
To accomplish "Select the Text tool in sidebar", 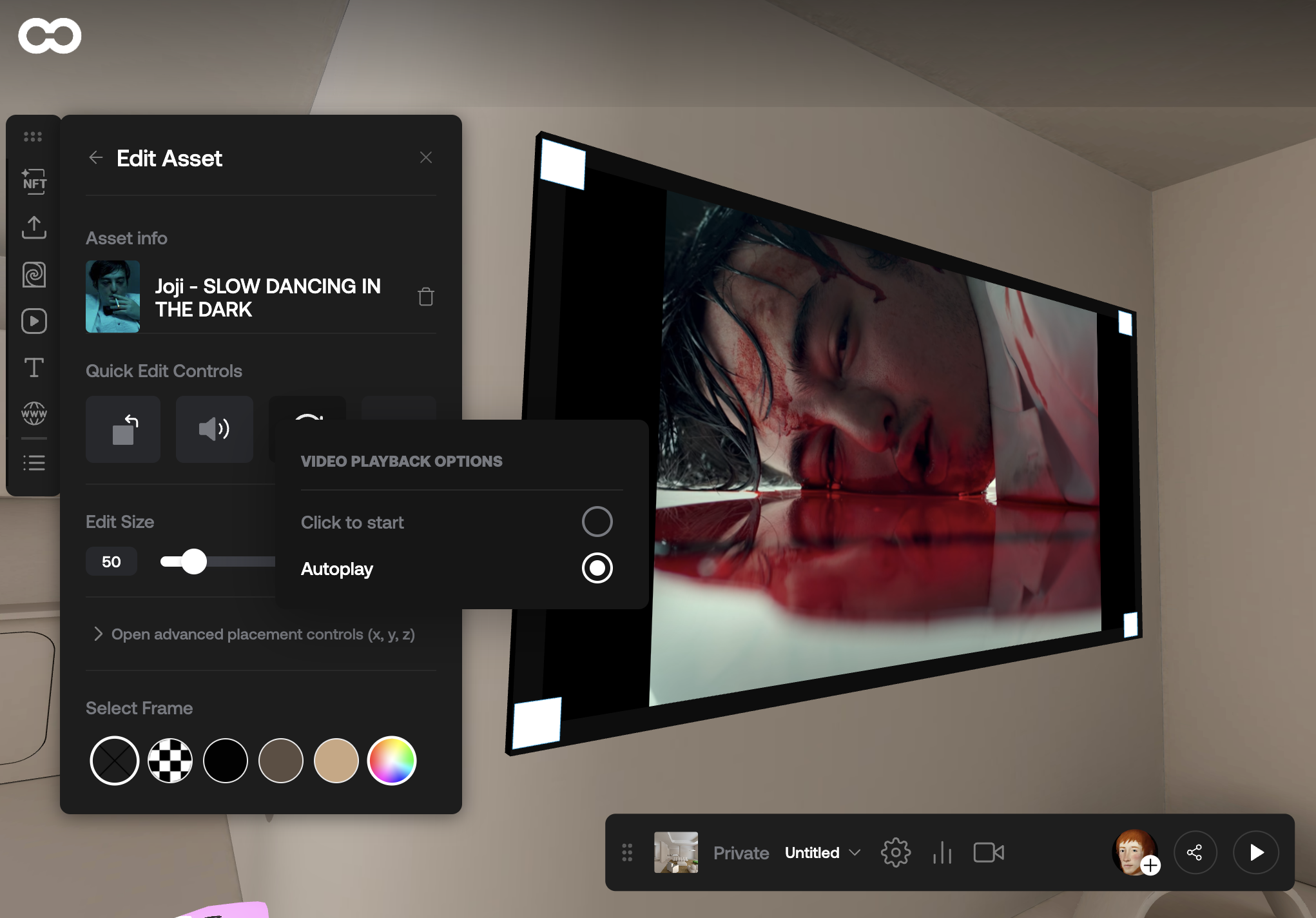I will [34, 367].
